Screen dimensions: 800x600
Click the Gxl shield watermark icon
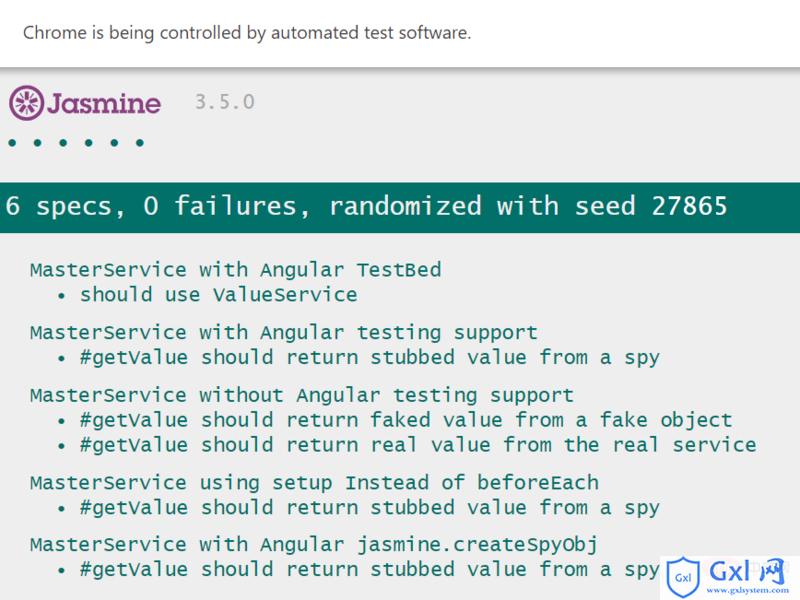click(x=683, y=577)
